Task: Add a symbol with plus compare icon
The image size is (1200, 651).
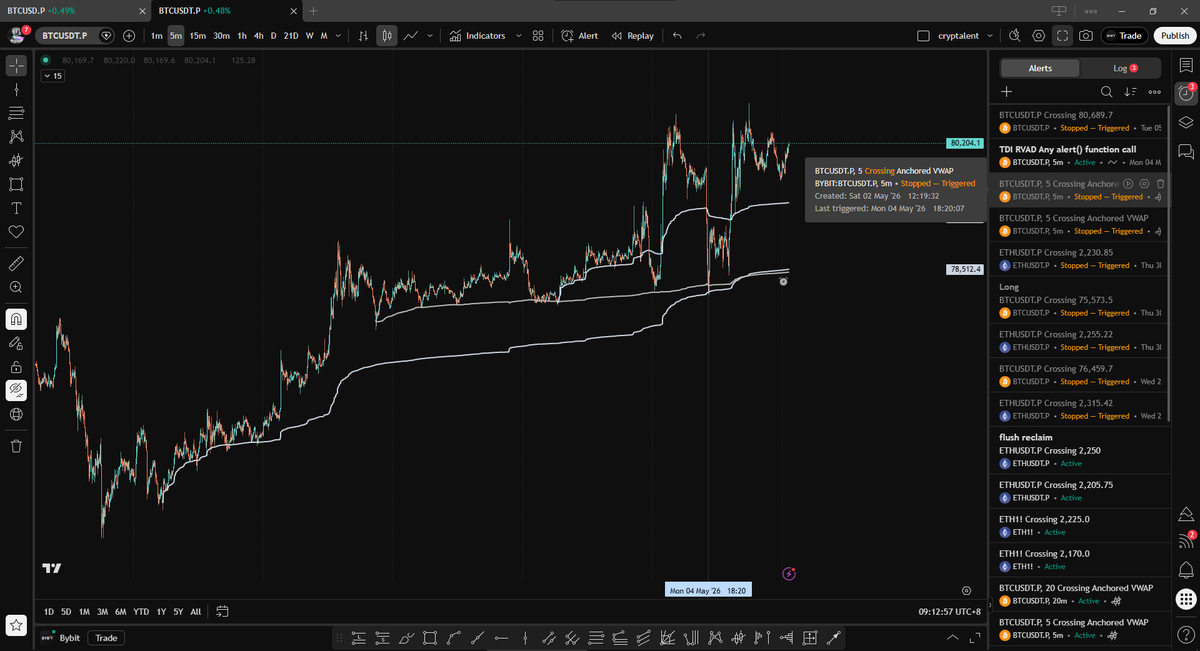Action: tap(129, 35)
